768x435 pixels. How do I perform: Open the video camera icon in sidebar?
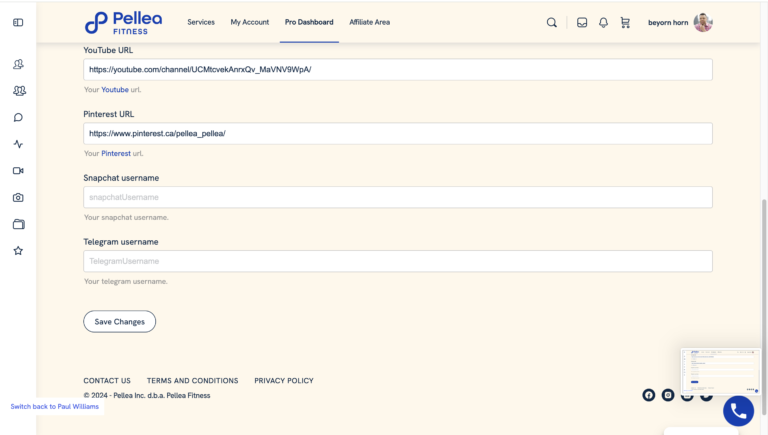pyautogui.click(x=18, y=171)
